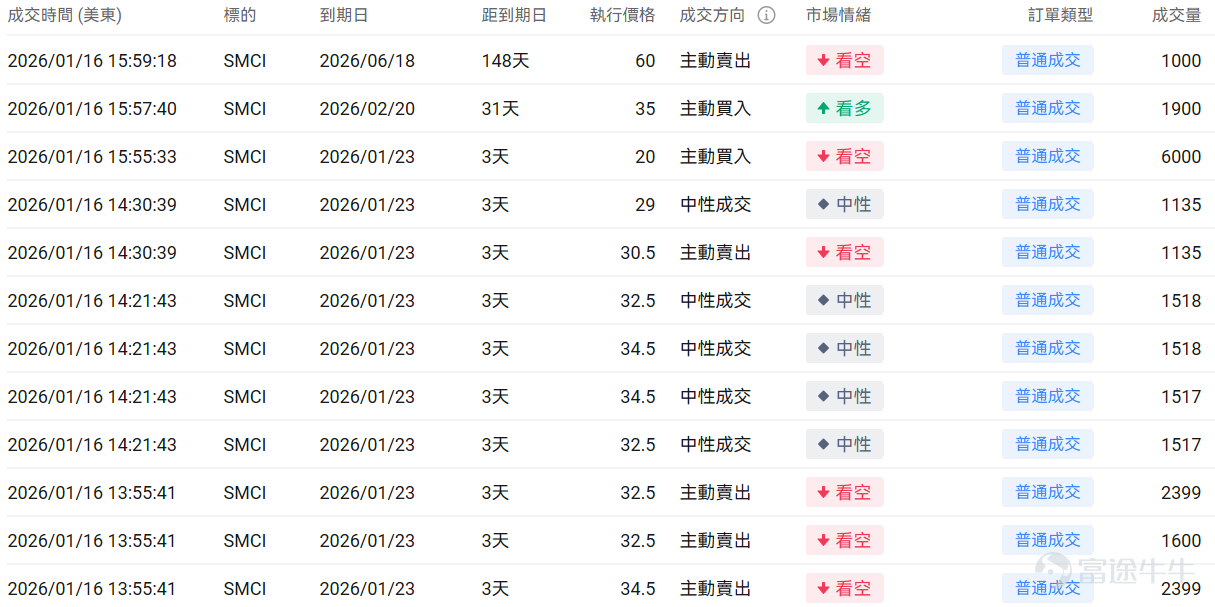
Task: Click 中性 badge in 34.5 strike, 1518 volume row
Action: click(845, 348)
